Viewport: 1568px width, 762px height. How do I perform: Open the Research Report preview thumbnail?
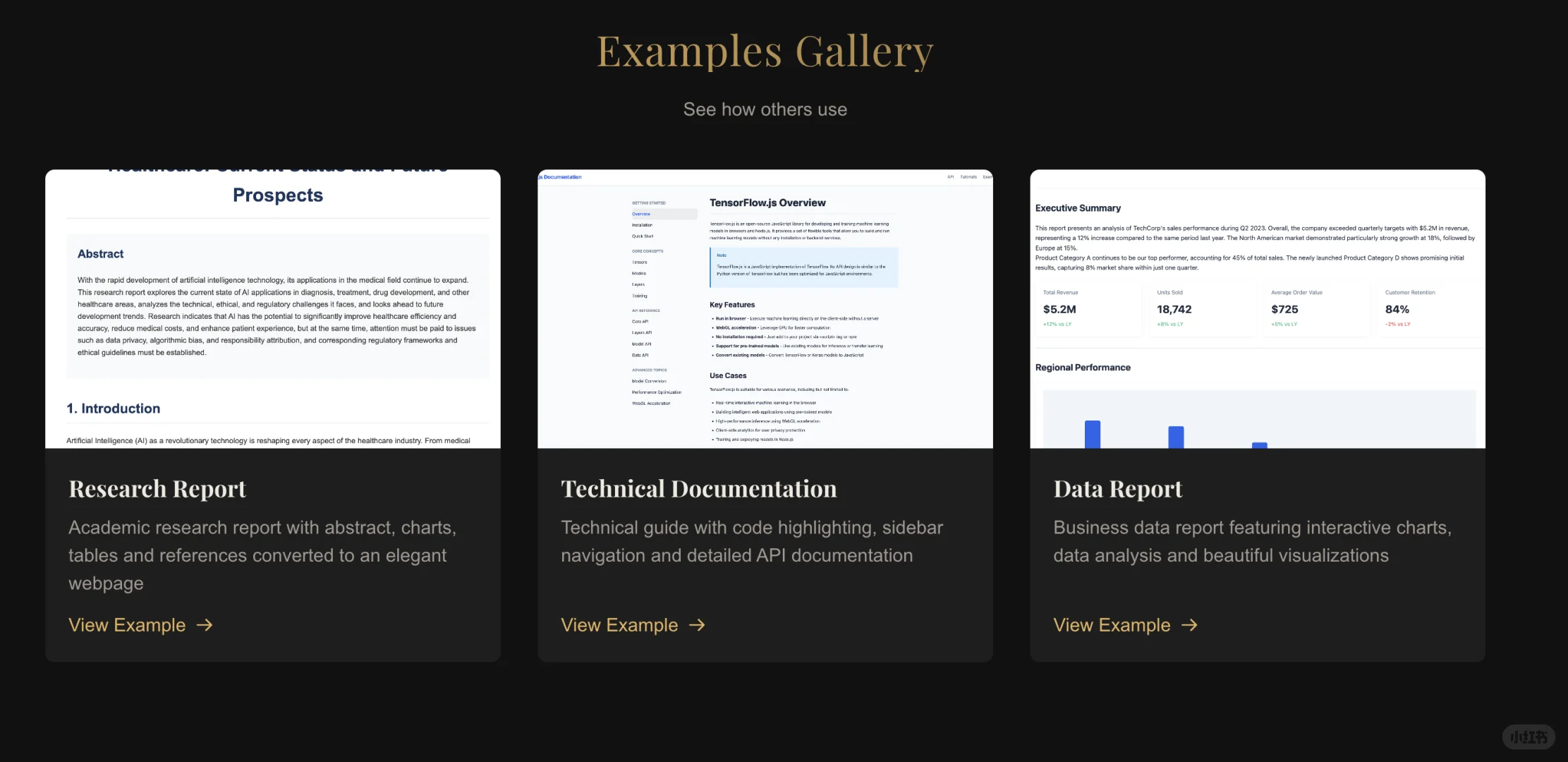tap(273, 308)
